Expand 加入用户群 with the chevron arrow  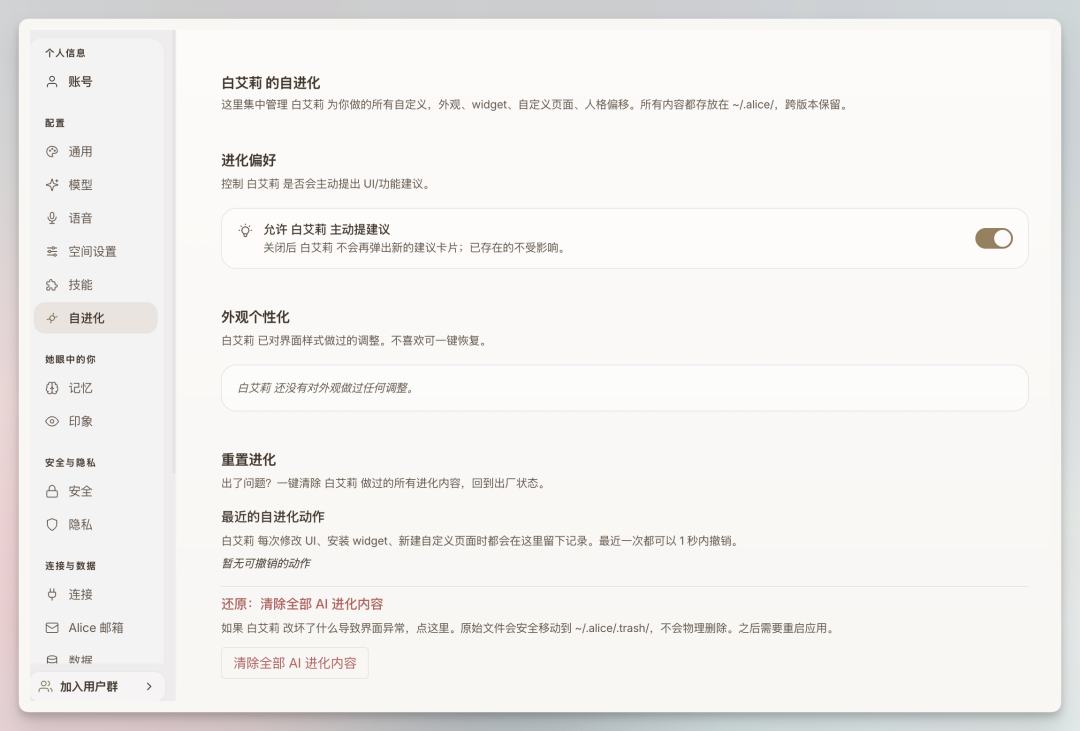point(149,686)
